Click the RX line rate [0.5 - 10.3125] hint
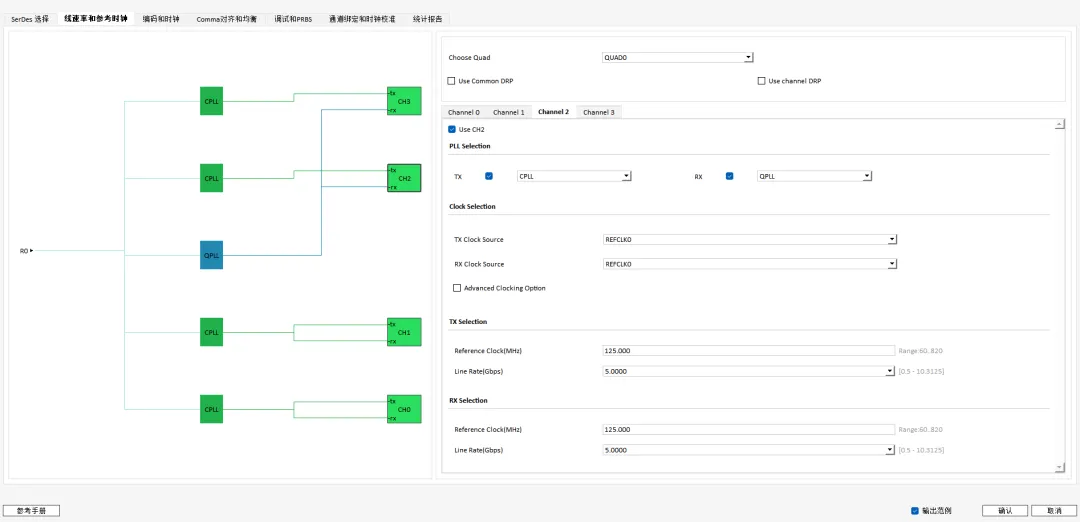1080x522 pixels. click(x=921, y=450)
